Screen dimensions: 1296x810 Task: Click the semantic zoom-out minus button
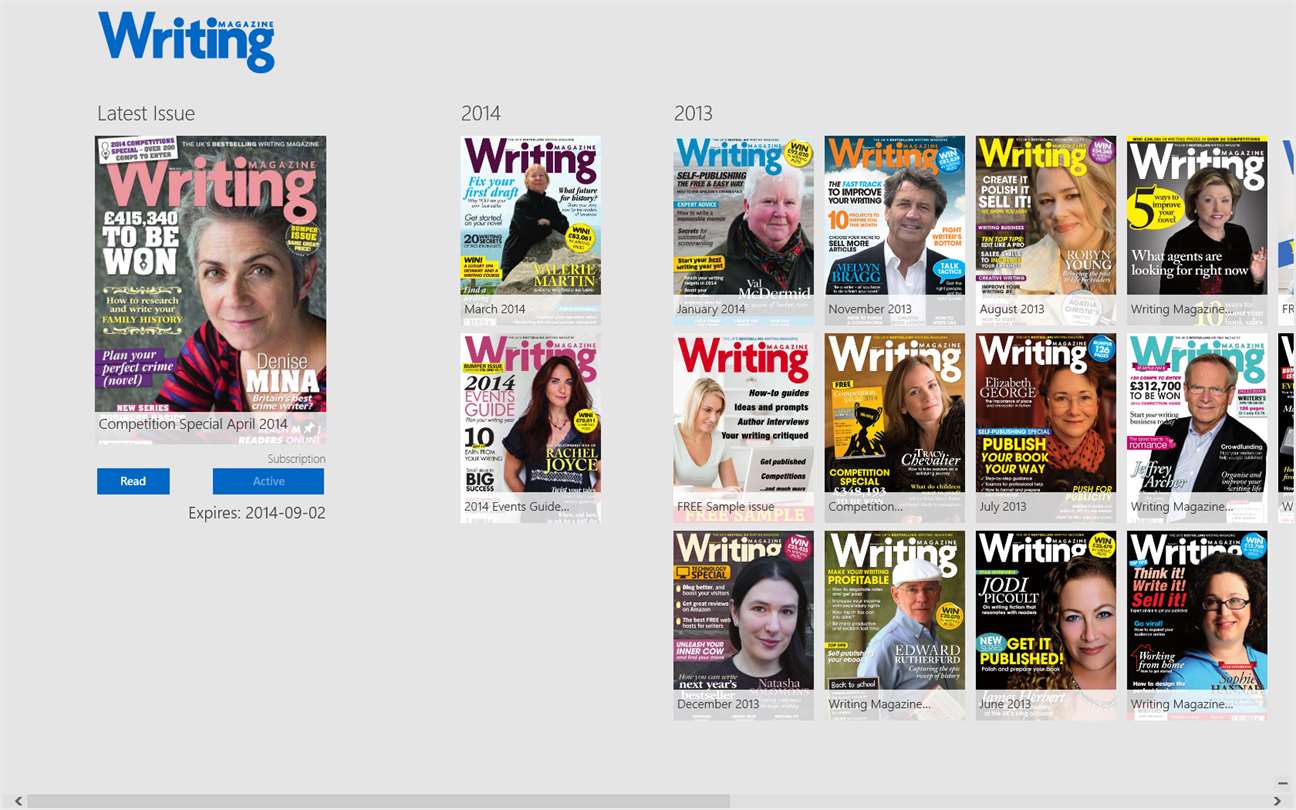pos(1283,783)
